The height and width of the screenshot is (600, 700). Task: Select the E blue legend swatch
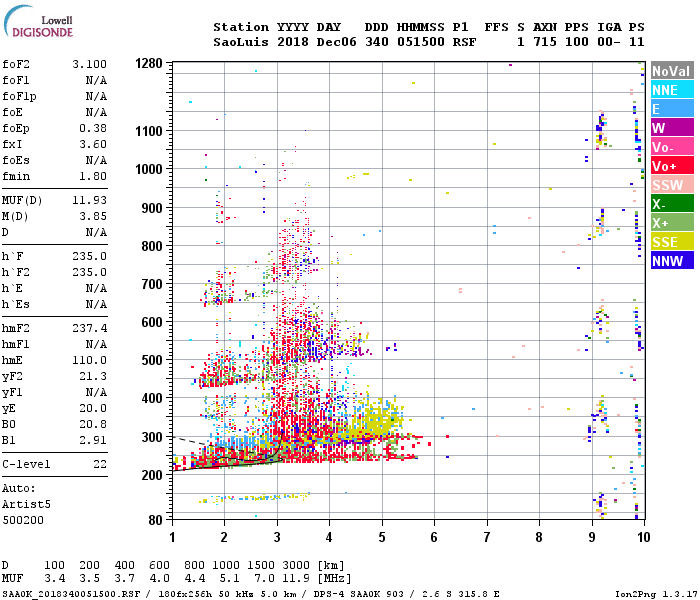point(672,109)
